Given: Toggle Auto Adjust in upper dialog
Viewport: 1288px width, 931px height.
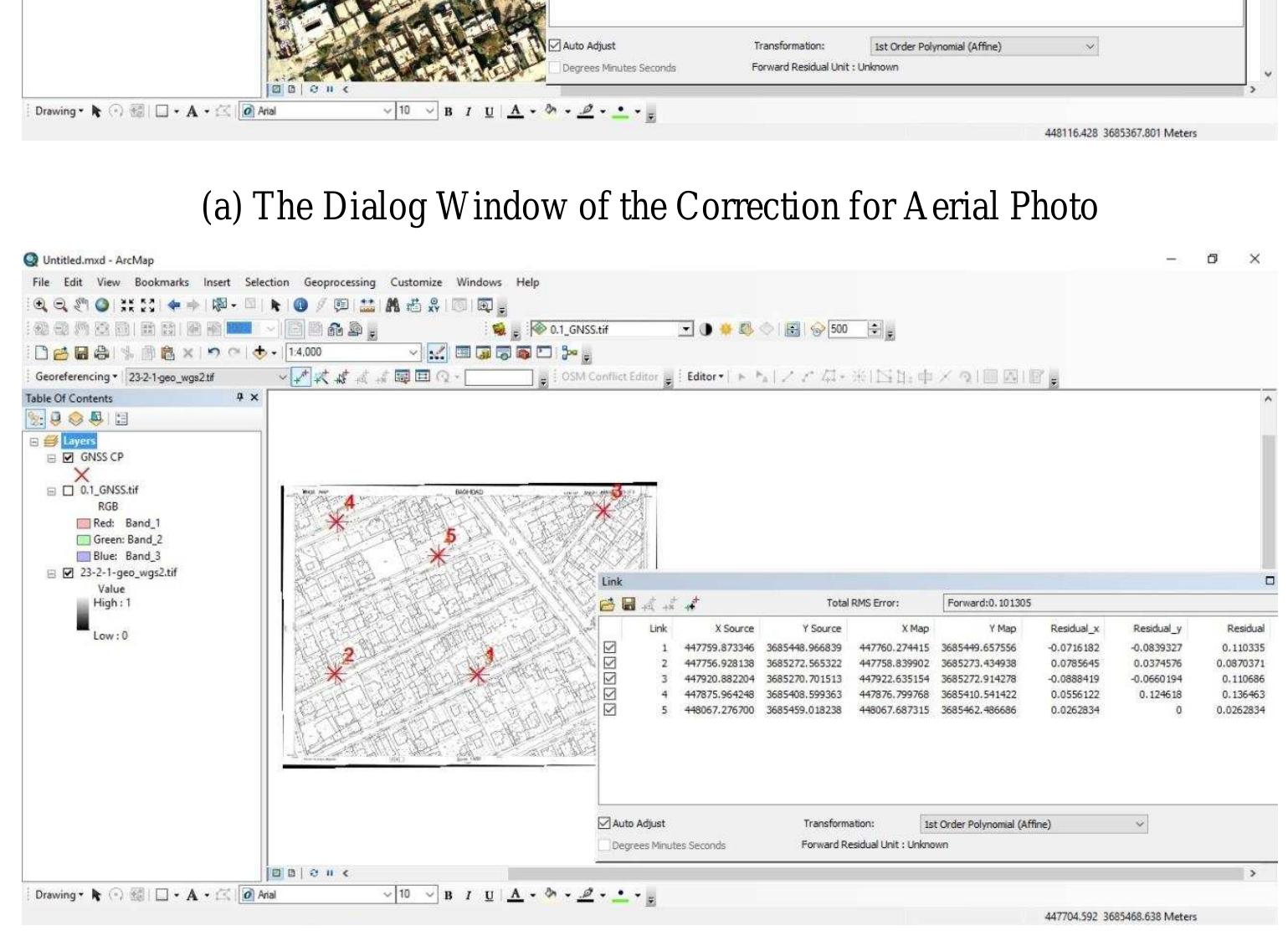Looking at the screenshot, I should coord(554,45).
